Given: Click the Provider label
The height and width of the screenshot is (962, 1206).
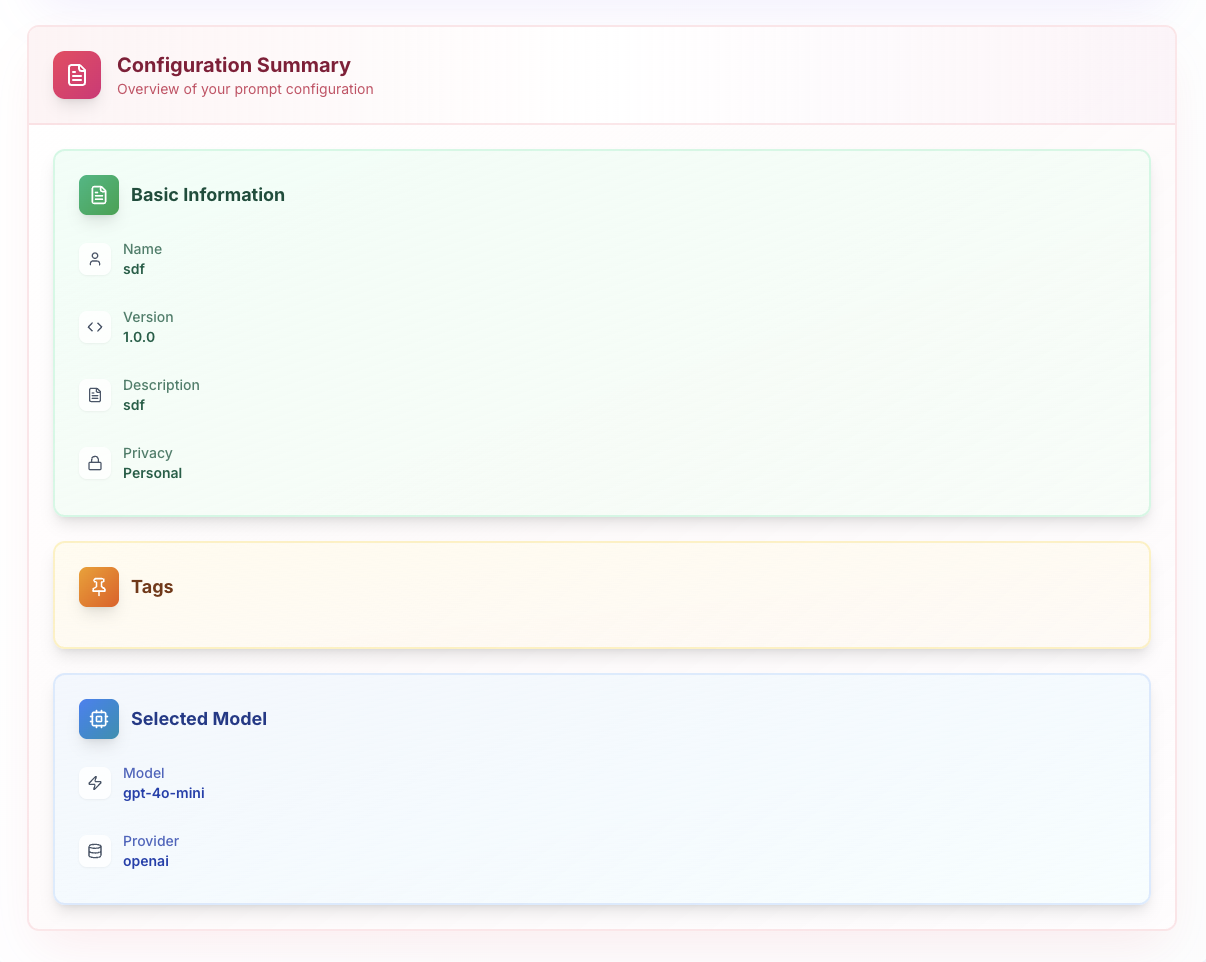Looking at the screenshot, I should (151, 841).
